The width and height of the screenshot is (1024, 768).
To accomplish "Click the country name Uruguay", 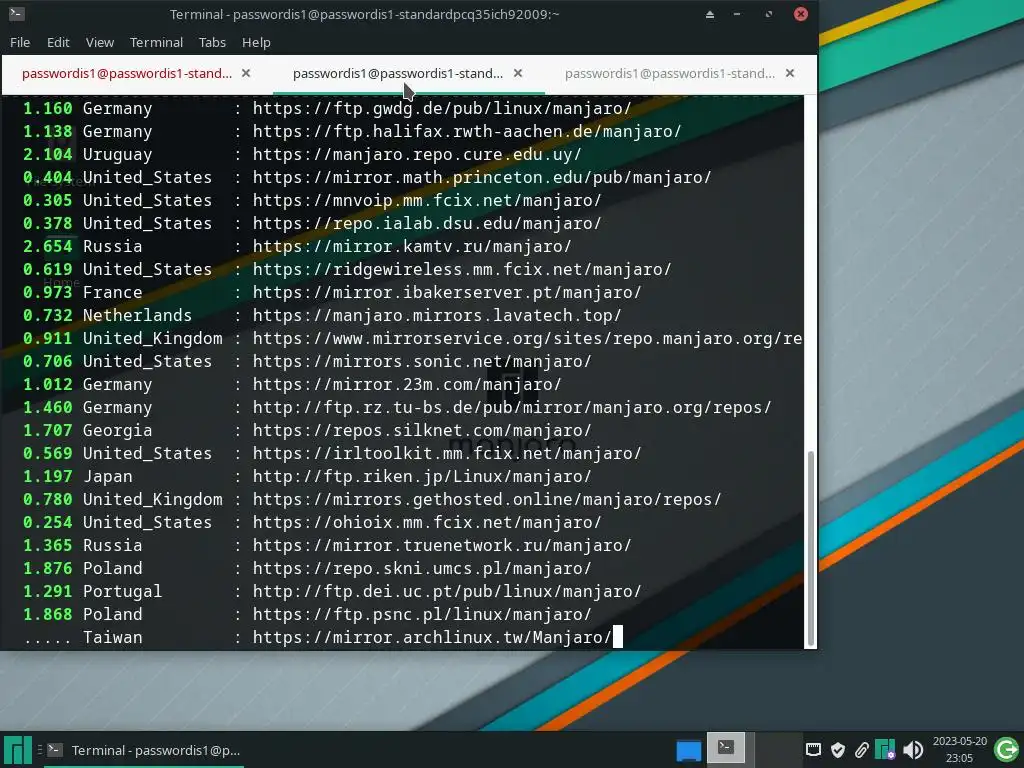I will [118, 155].
